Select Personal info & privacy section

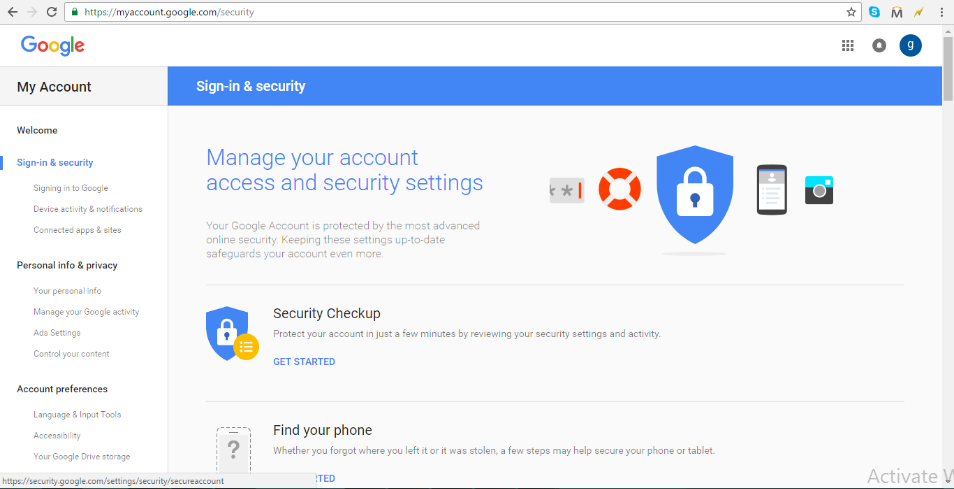(67, 265)
